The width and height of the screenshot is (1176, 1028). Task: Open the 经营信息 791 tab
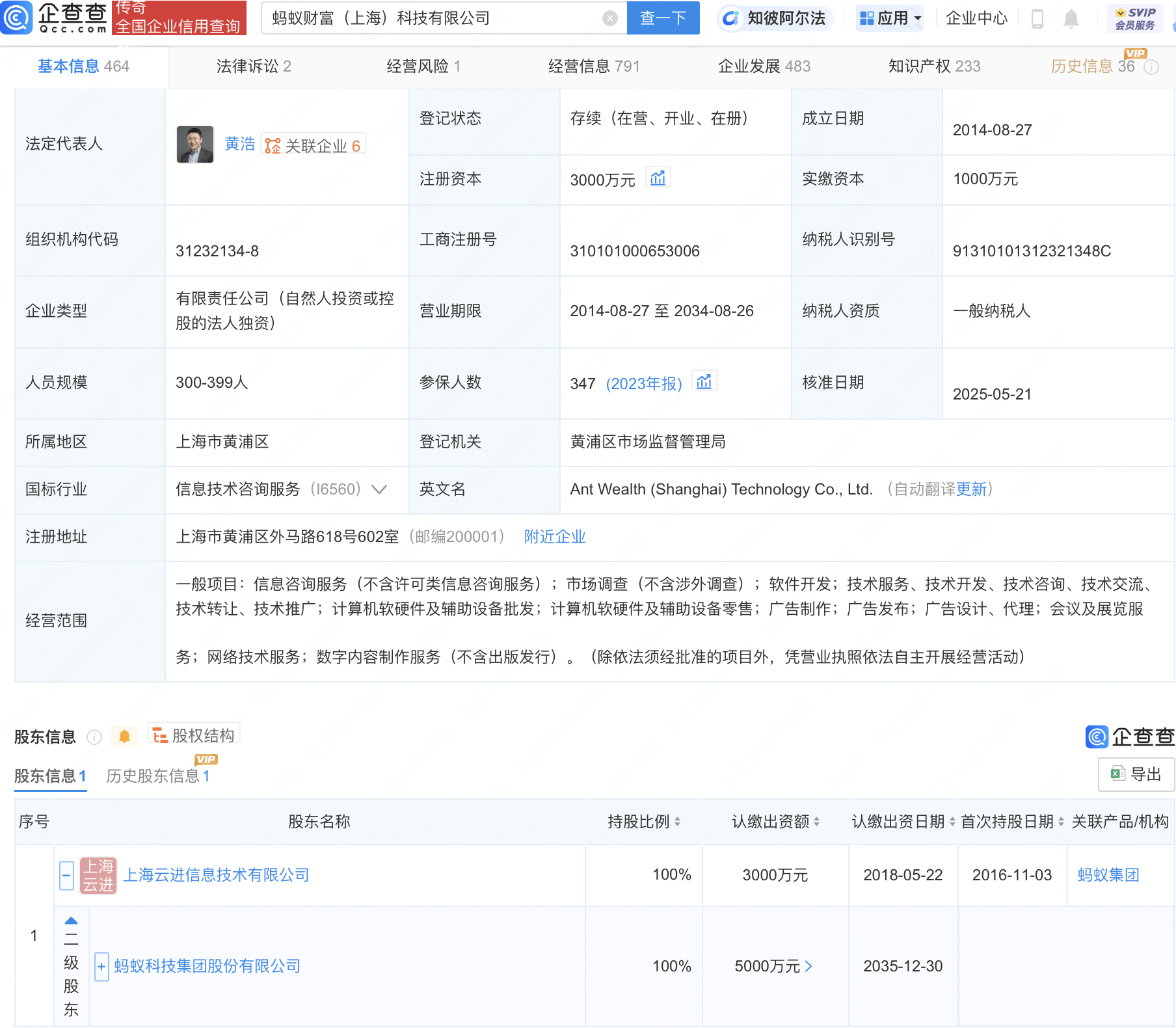[594, 66]
